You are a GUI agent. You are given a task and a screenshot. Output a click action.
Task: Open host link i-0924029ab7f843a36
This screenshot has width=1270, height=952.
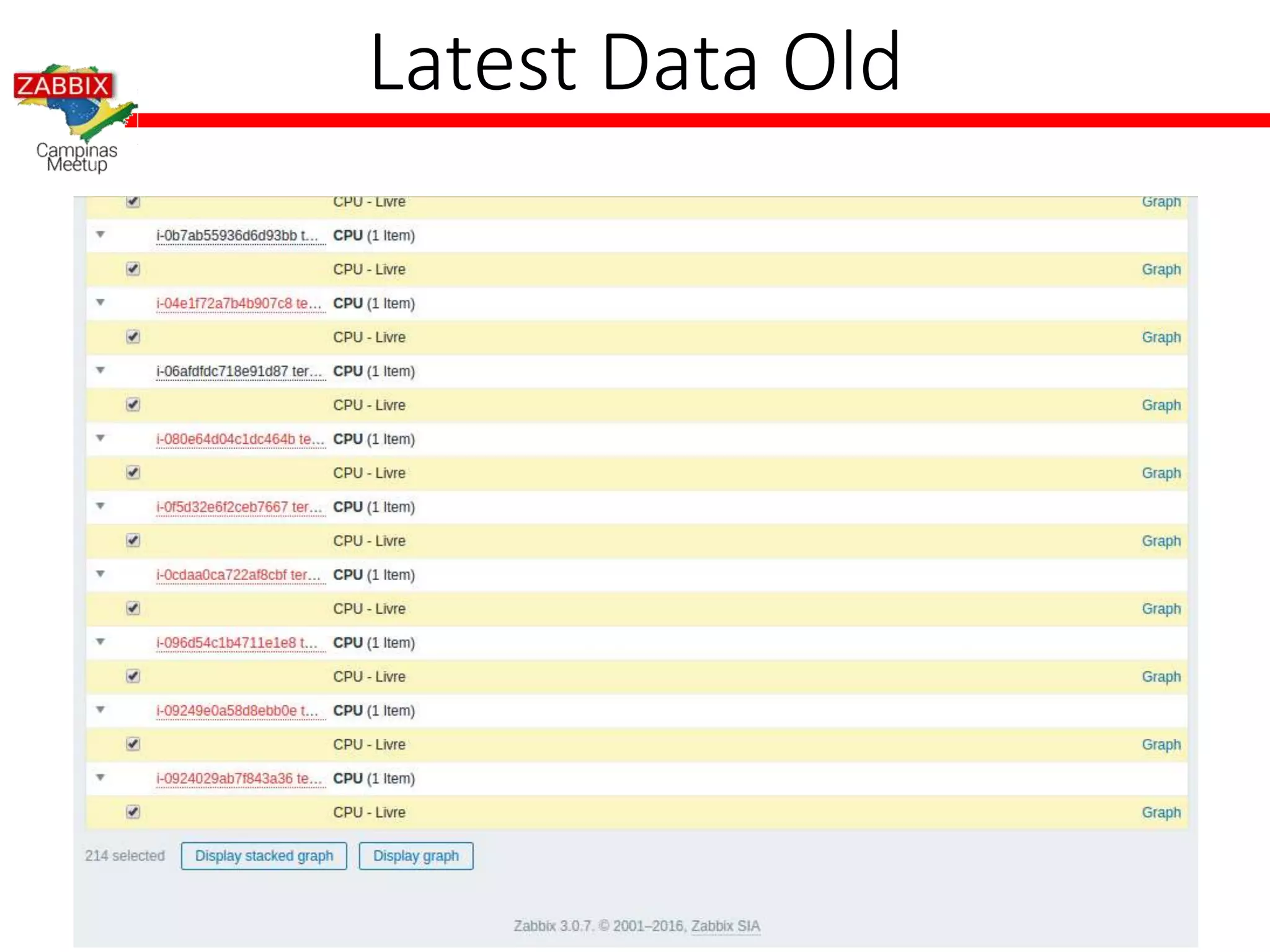click(239, 778)
